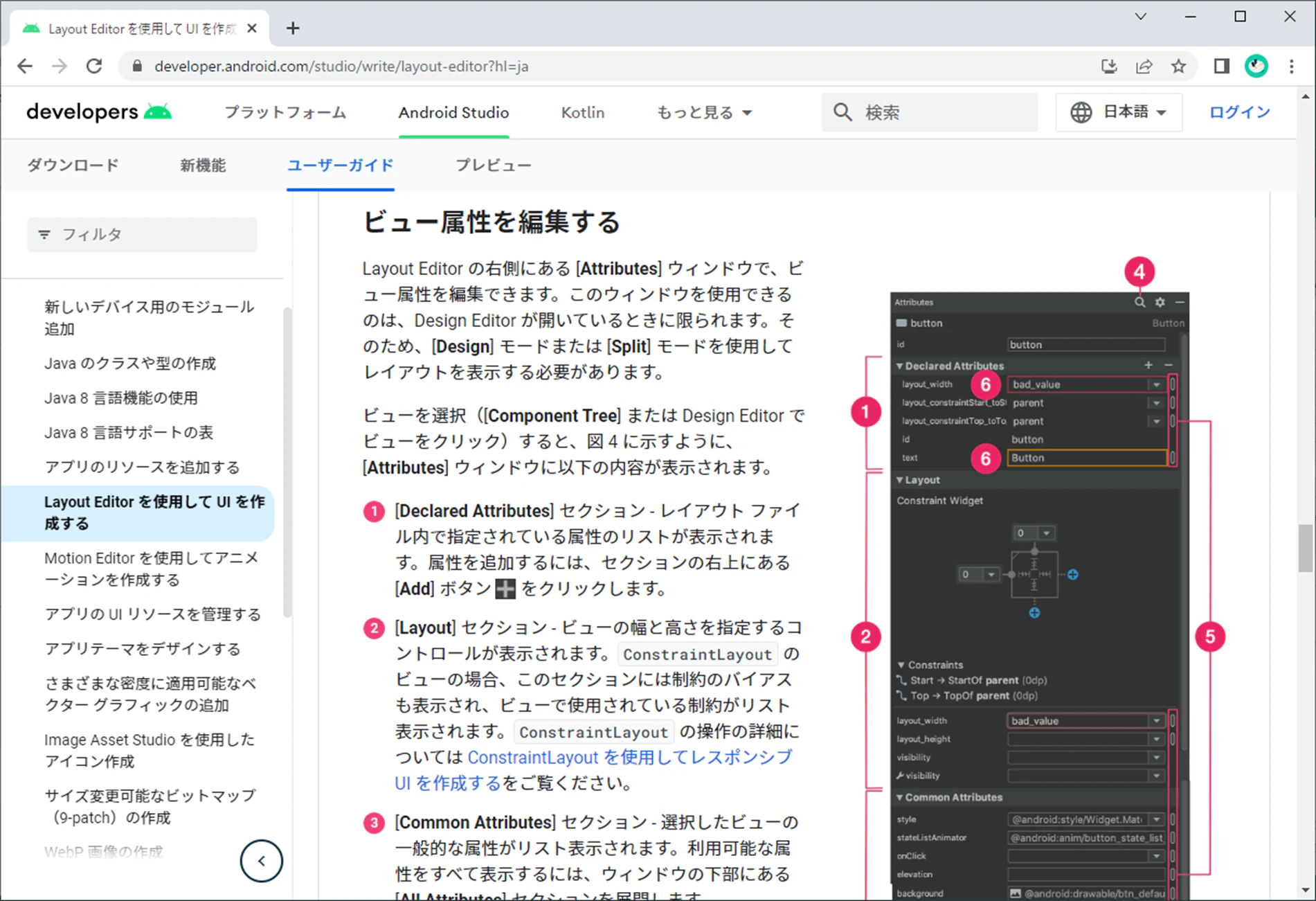Viewport: 1316px width, 901px height.
Task: Open アプリのリソースを追加する link
Action: [x=142, y=467]
